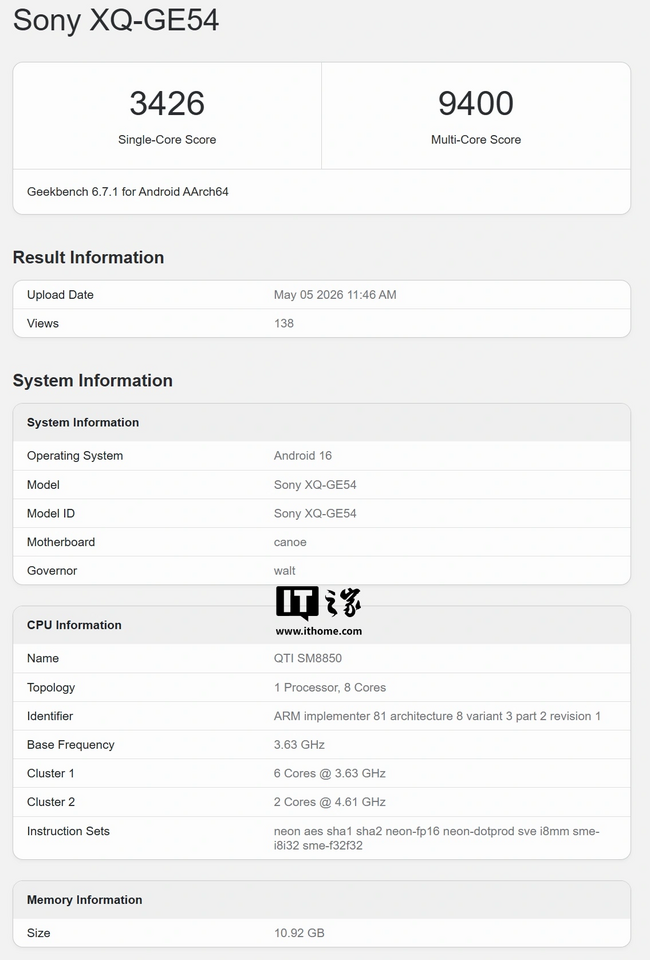Image resolution: width=650 pixels, height=960 pixels.
Task: Click the Sony XQ-GE54 page title
Action: [116, 20]
